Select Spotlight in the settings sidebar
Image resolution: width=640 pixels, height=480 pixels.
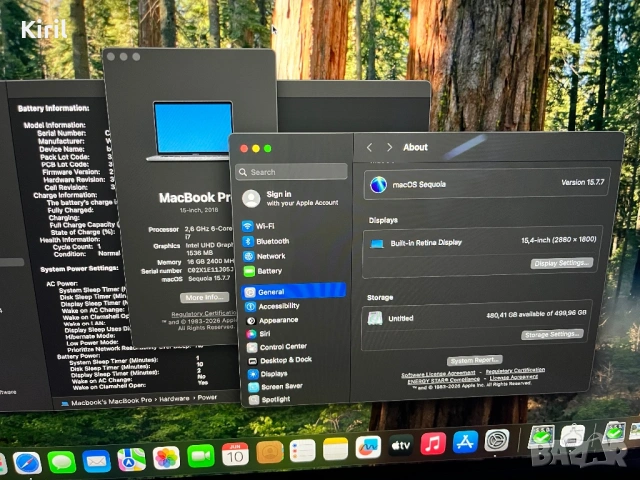coord(269,399)
